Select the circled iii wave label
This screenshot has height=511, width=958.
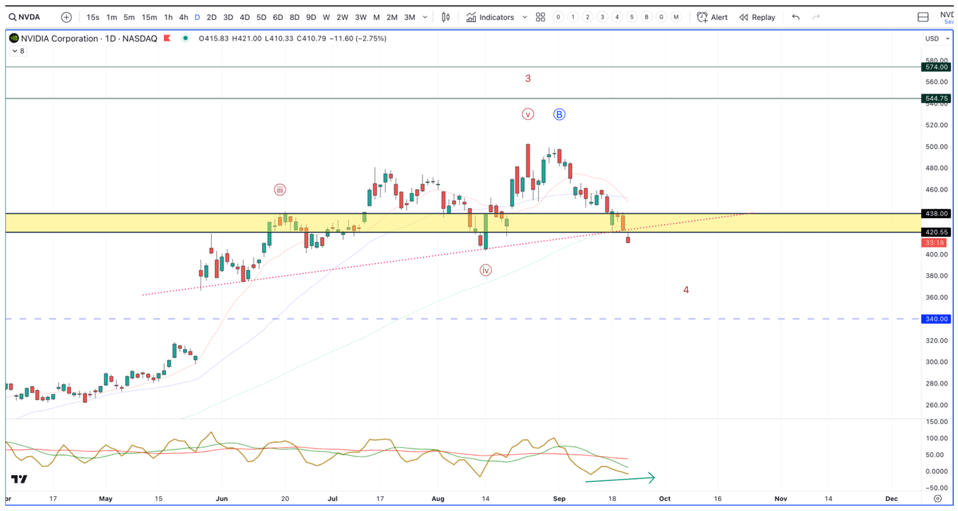[x=280, y=190]
